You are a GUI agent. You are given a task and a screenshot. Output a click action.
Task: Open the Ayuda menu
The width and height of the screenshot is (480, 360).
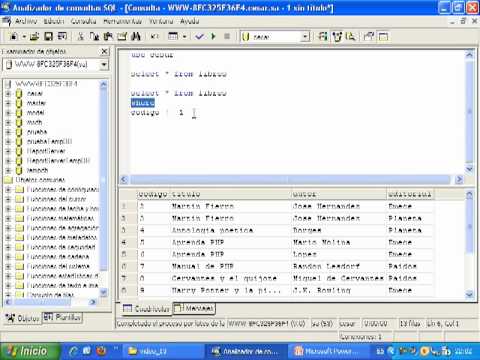click(x=189, y=21)
